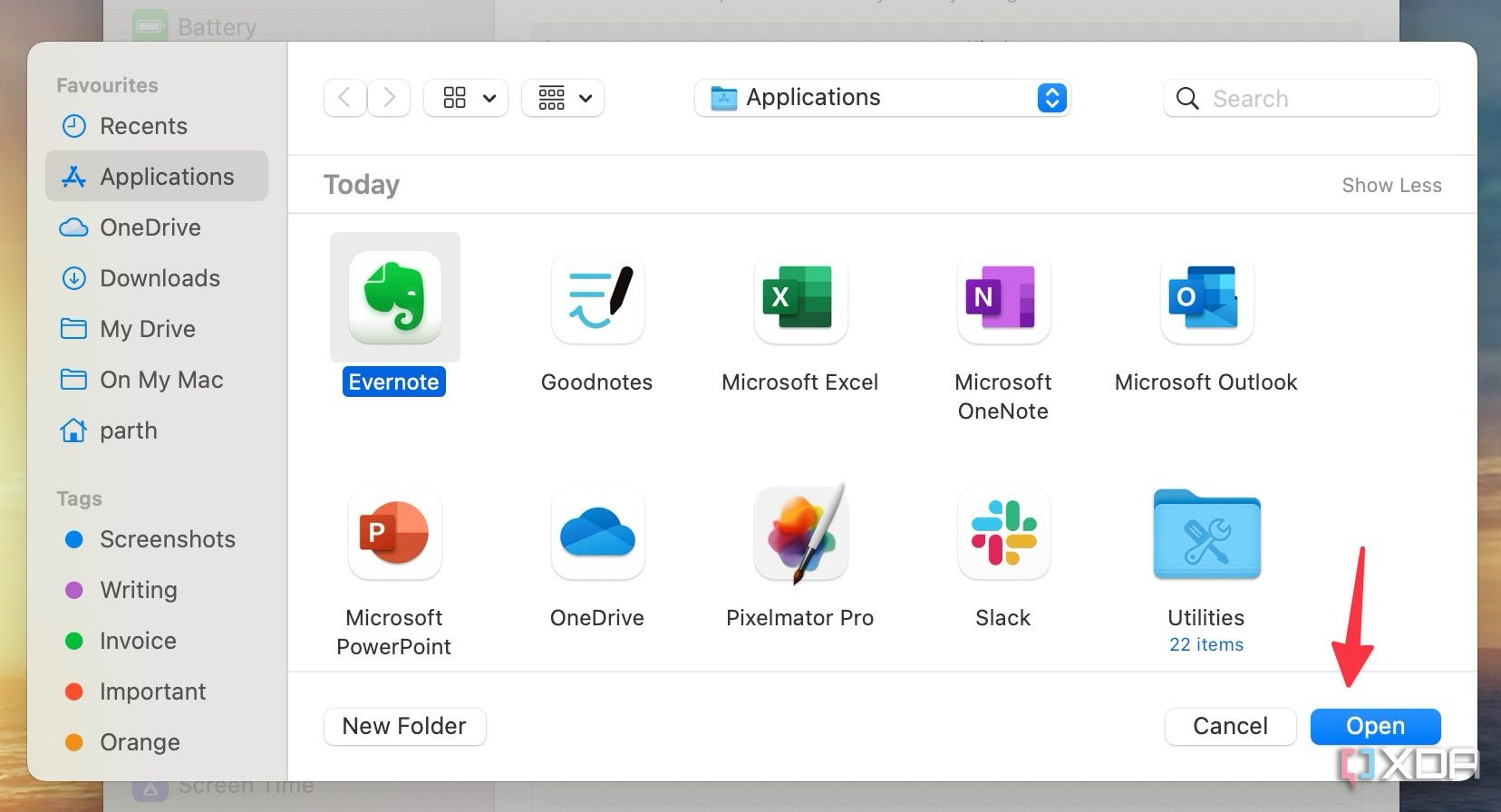Filter by the blue Screenshots tag
Screen dimensions: 1501x812
tap(157, 539)
